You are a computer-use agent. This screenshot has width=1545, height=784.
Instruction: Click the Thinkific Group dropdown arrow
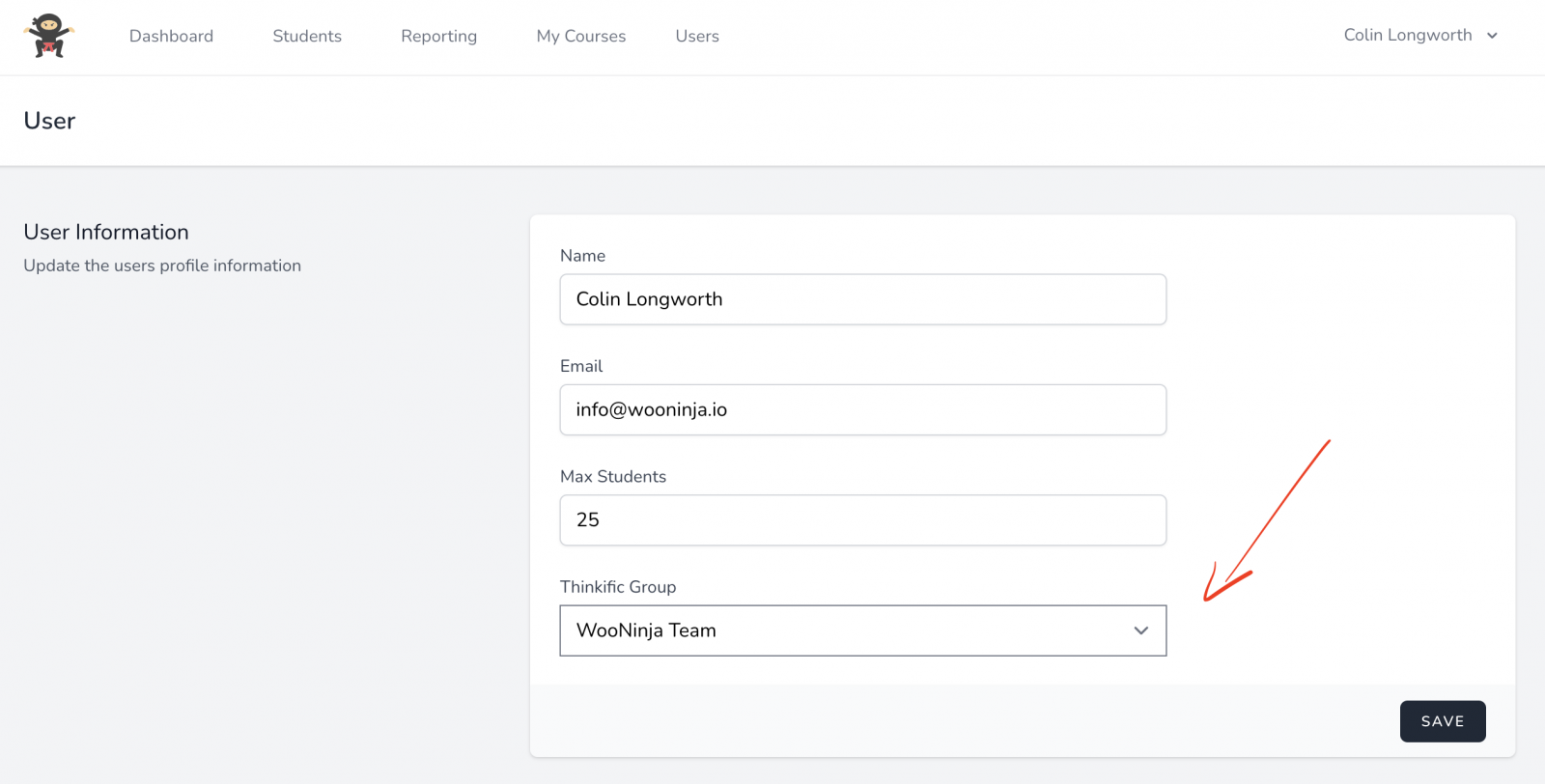tap(1140, 630)
